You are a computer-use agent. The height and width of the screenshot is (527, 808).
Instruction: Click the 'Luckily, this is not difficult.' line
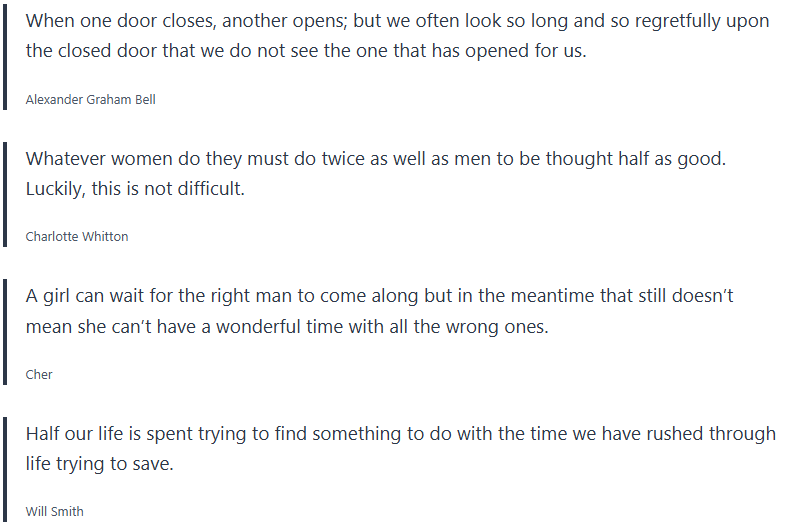135,189
